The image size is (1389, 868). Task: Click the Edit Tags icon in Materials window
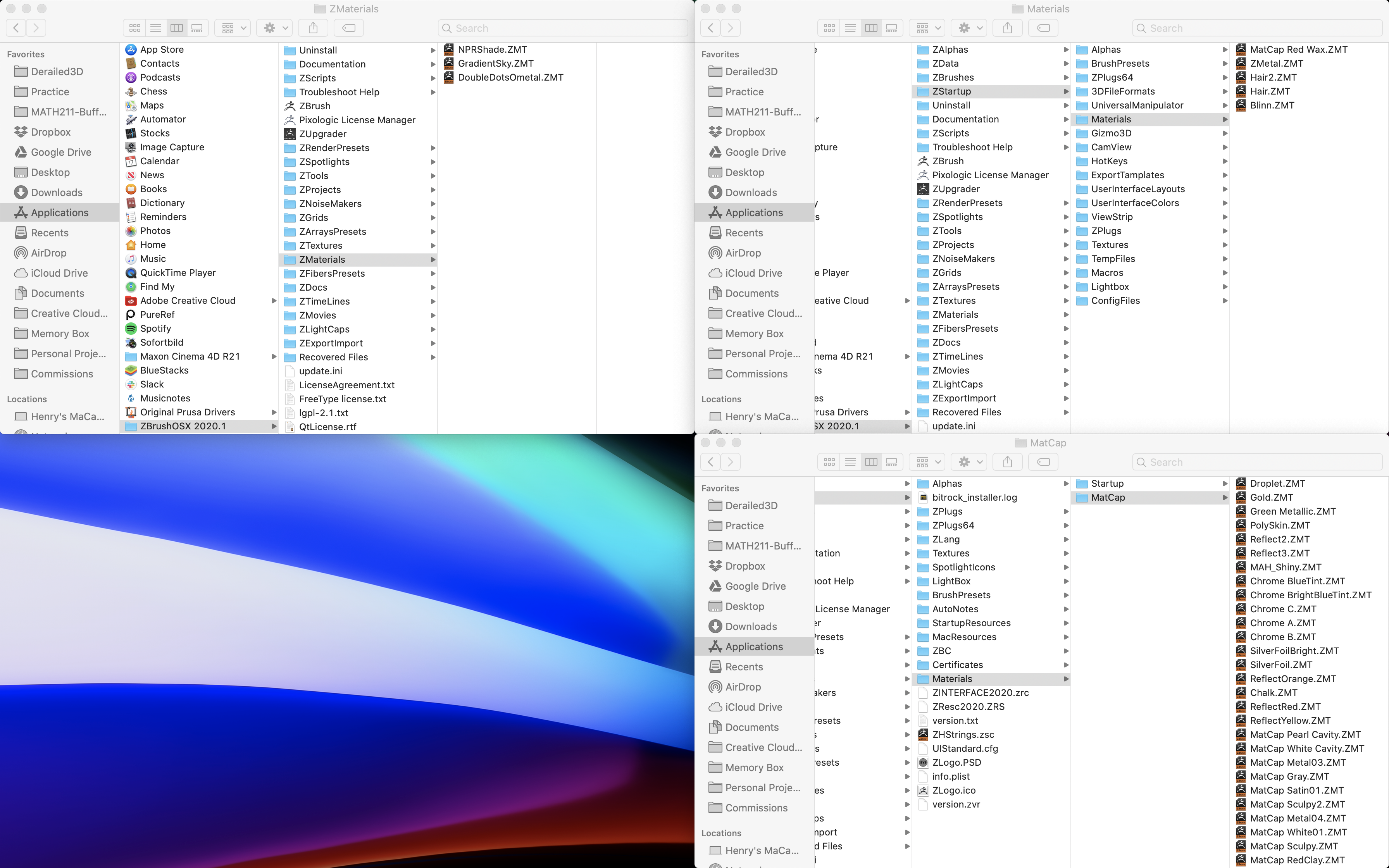coord(1043,28)
